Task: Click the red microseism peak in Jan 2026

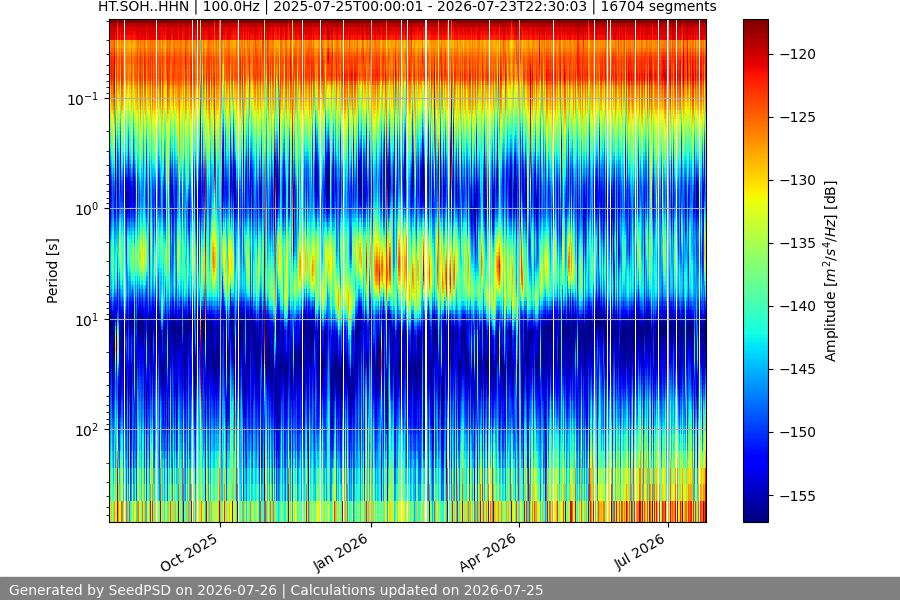Action: [379, 268]
